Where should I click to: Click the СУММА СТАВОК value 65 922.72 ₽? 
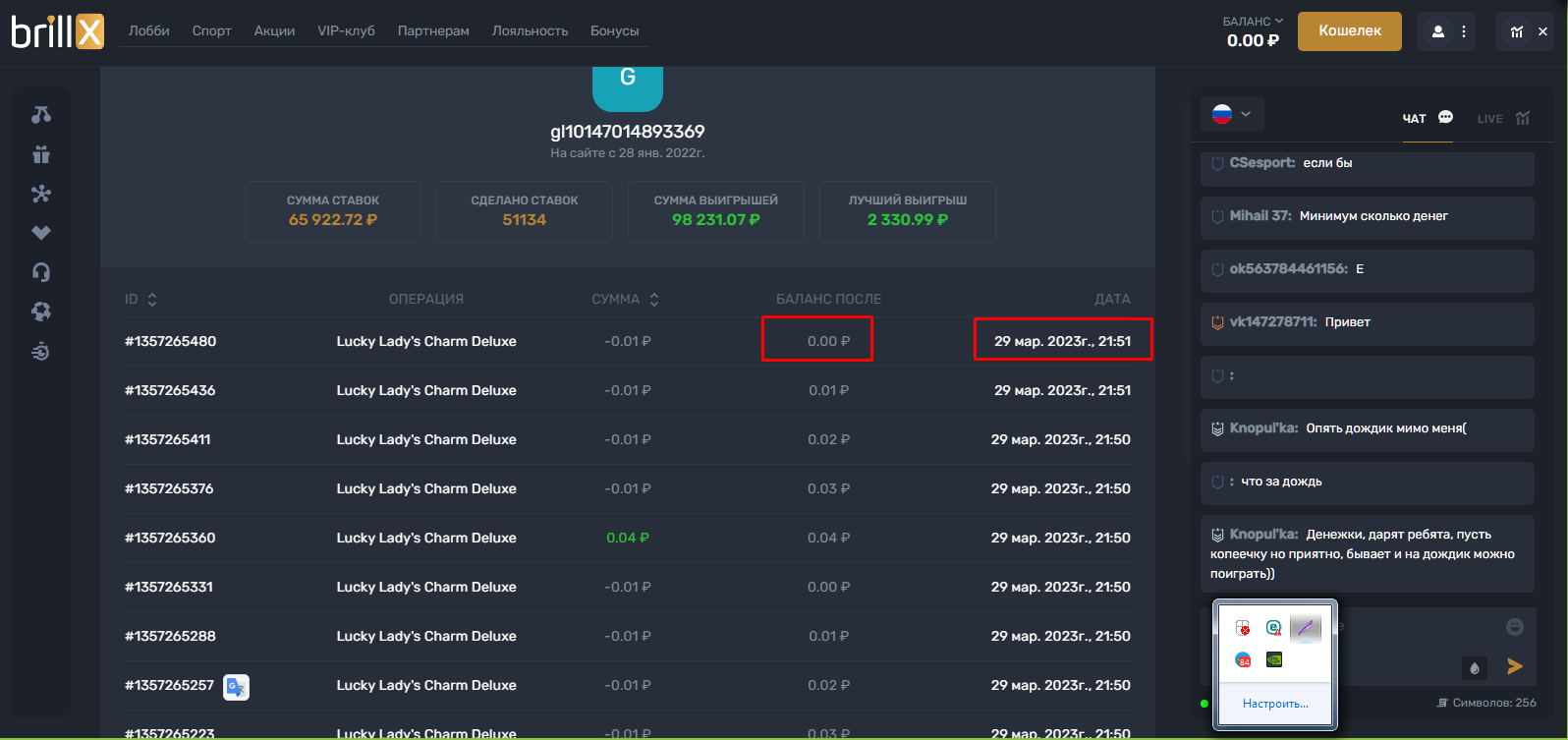point(333,220)
